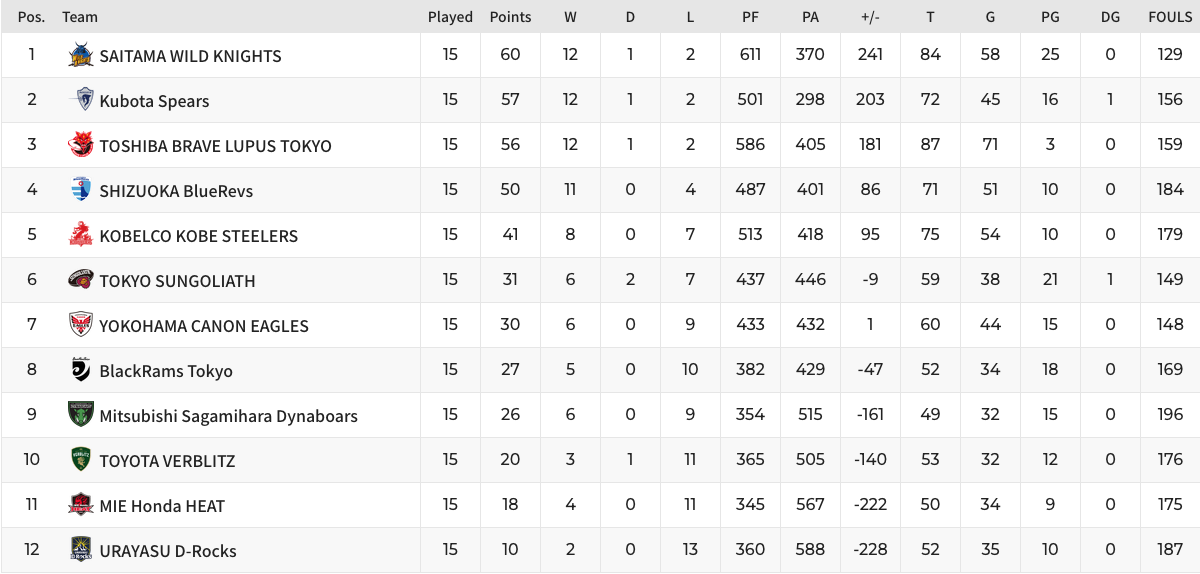Image resolution: width=1200 pixels, height=574 pixels.
Task: Sort table by Points column header
Action: [510, 17]
